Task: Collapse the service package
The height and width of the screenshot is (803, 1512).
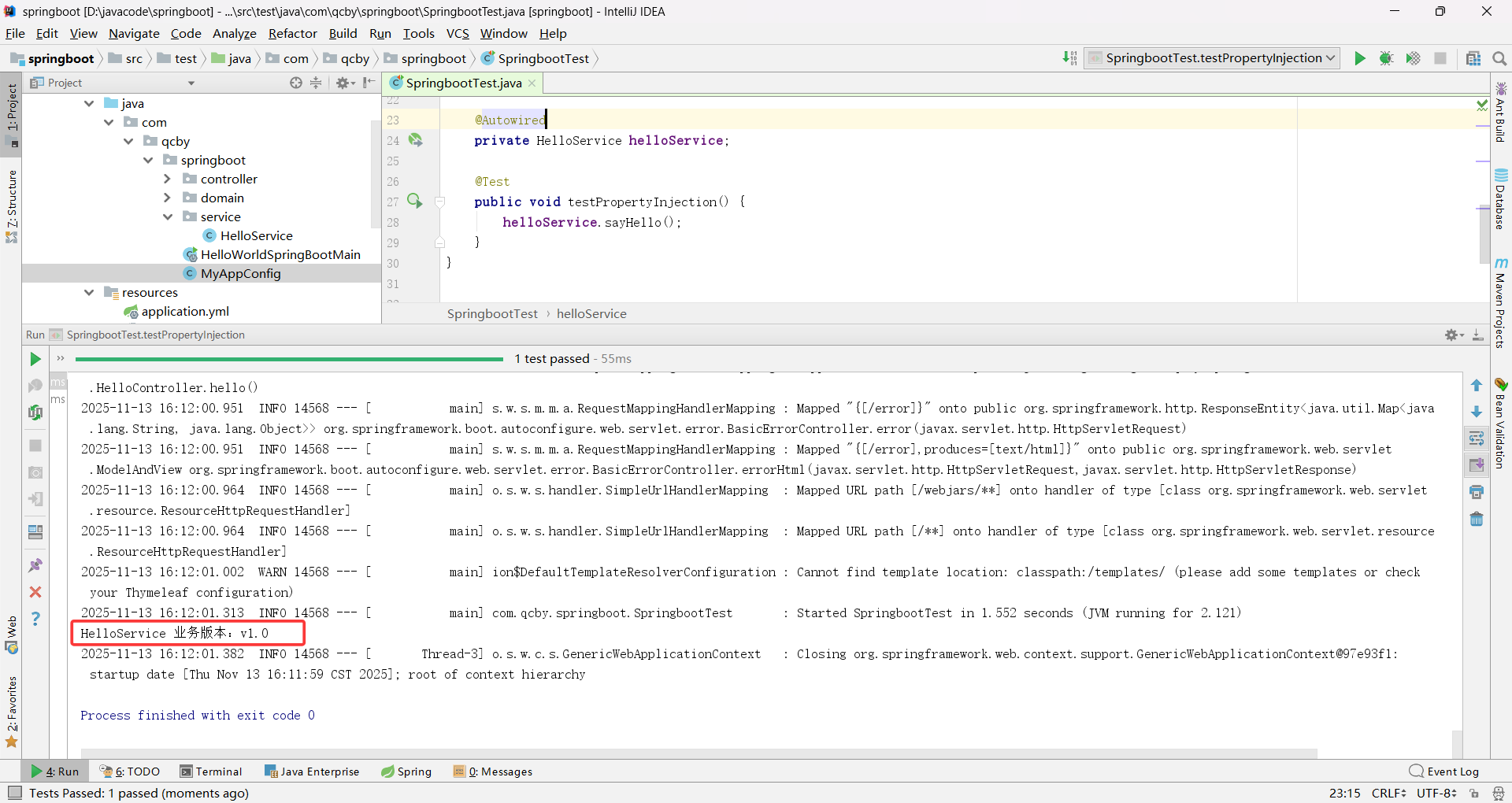Action: tap(167, 216)
